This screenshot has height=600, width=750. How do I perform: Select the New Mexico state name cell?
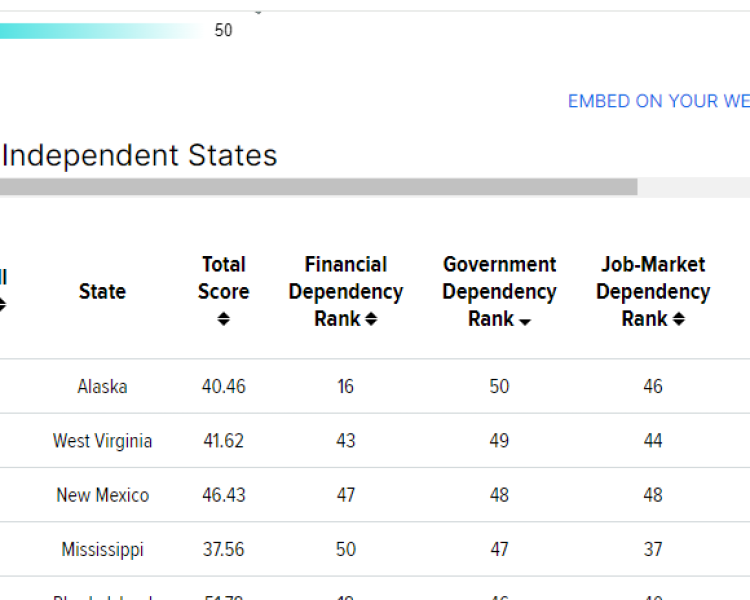tap(102, 495)
